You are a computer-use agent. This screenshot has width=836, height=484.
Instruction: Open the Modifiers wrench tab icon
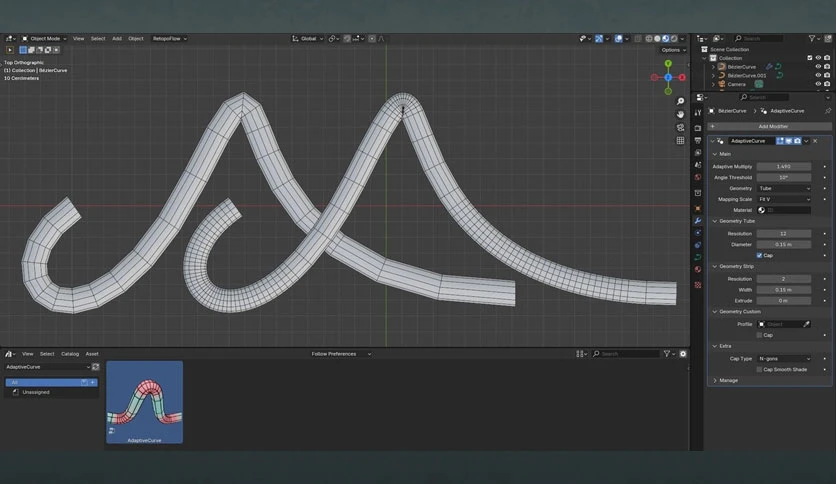[698, 221]
